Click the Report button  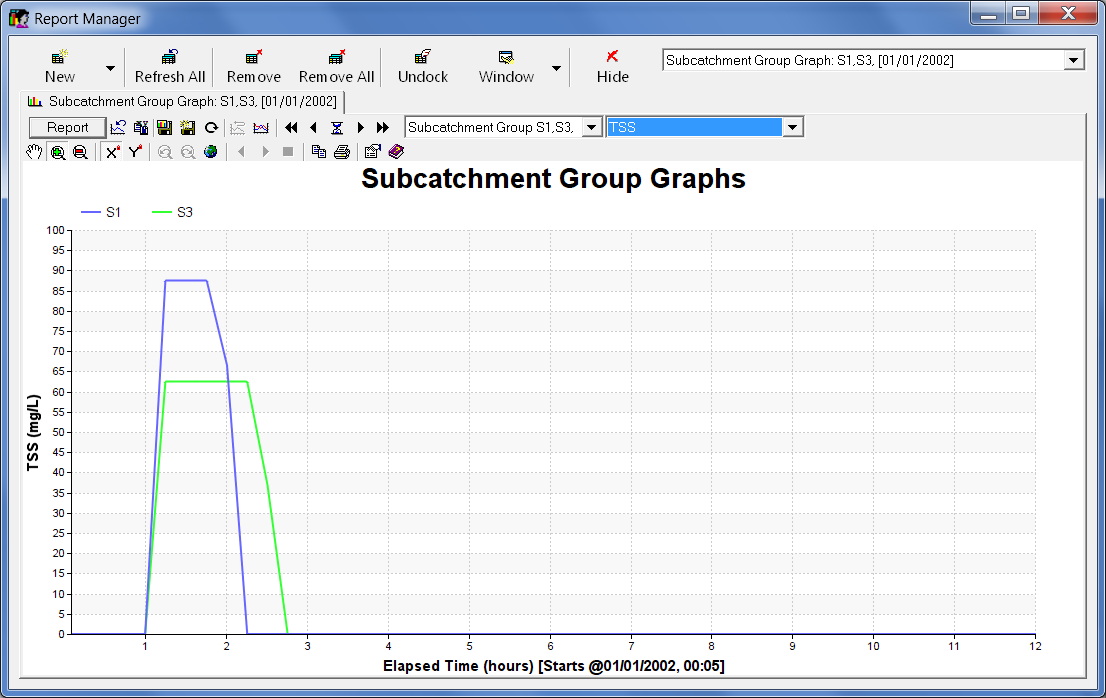coord(67,127)
